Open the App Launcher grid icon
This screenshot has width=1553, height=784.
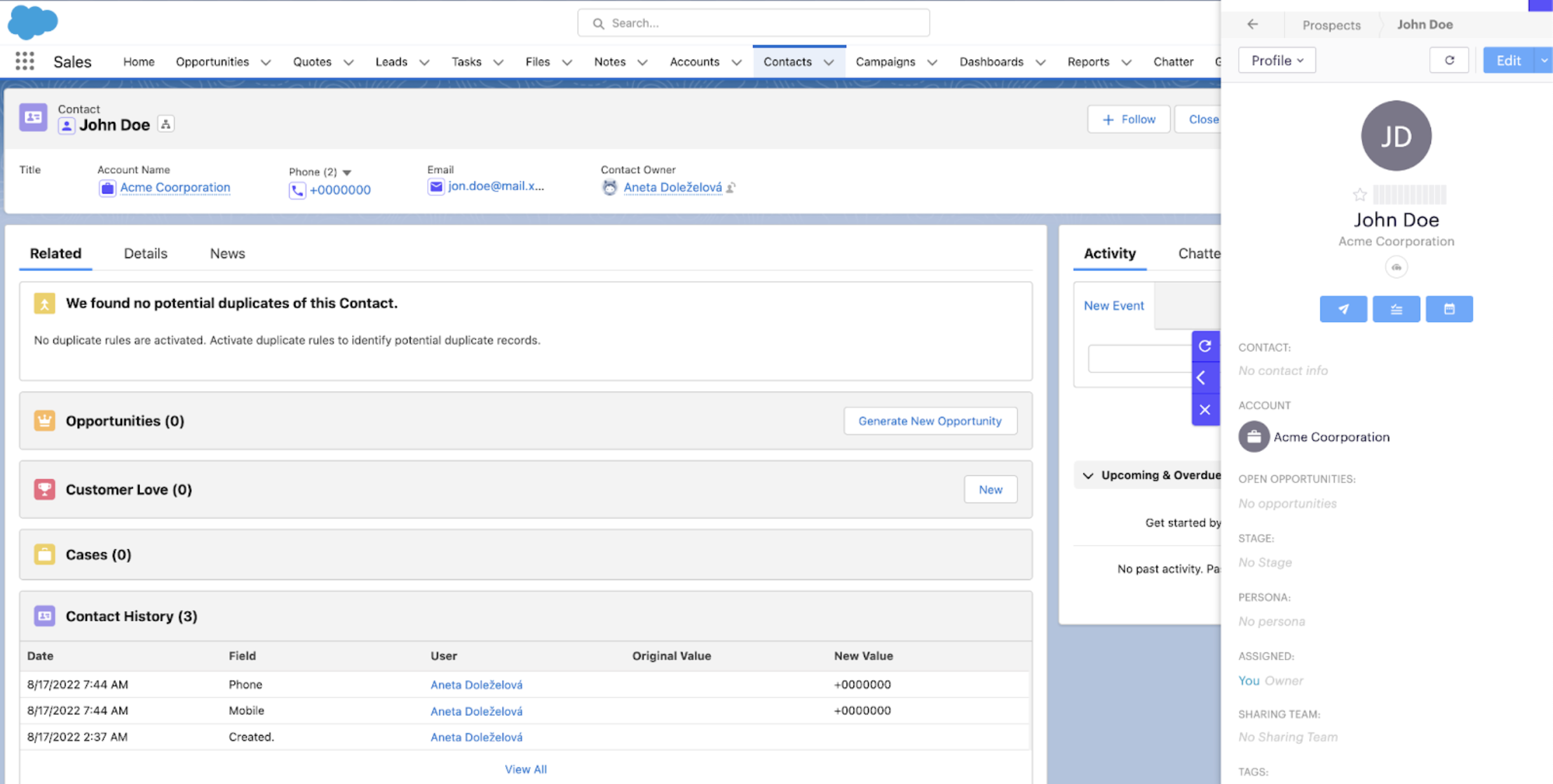coord(24,61)
